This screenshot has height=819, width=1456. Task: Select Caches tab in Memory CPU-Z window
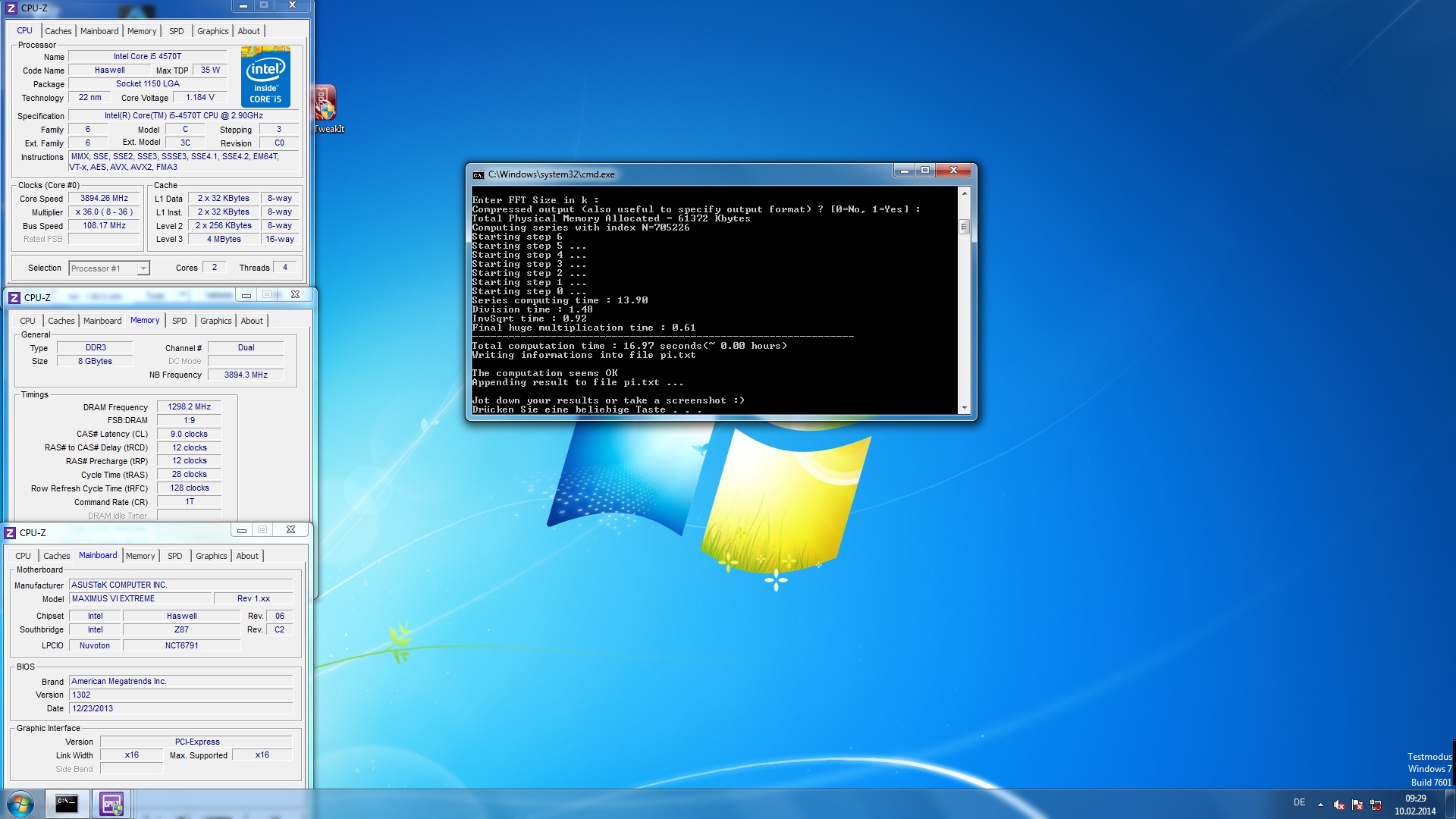61,321
